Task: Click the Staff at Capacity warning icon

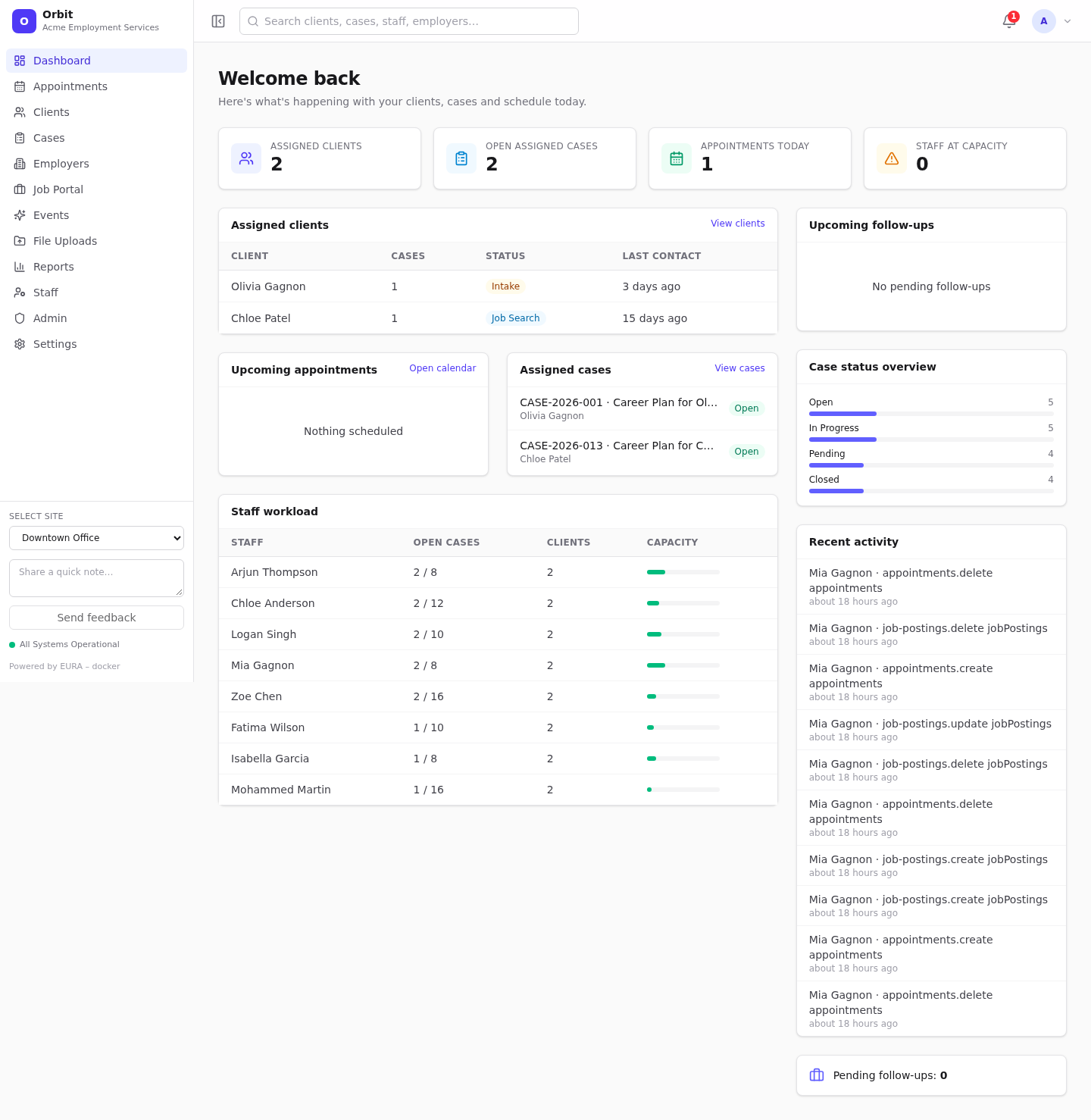Action: point(892,158)
